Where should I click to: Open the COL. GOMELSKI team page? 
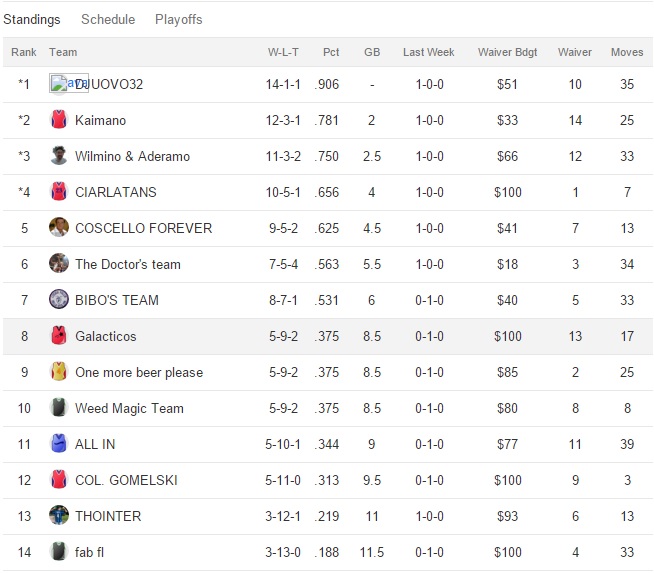click(x=126, y=480)
